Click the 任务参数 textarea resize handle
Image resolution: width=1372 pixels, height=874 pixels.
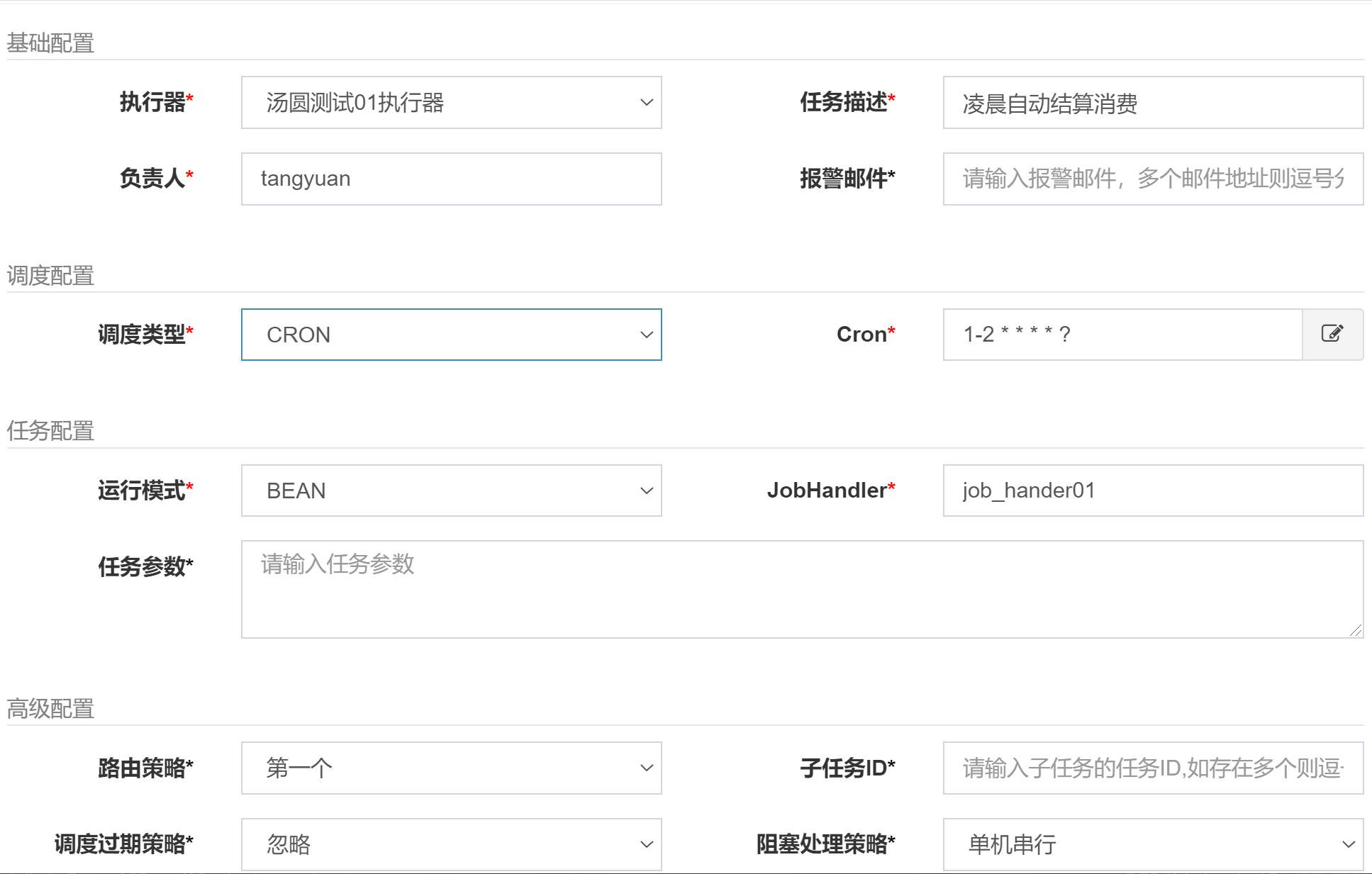pyautogui.click(x=1356, y=630)
